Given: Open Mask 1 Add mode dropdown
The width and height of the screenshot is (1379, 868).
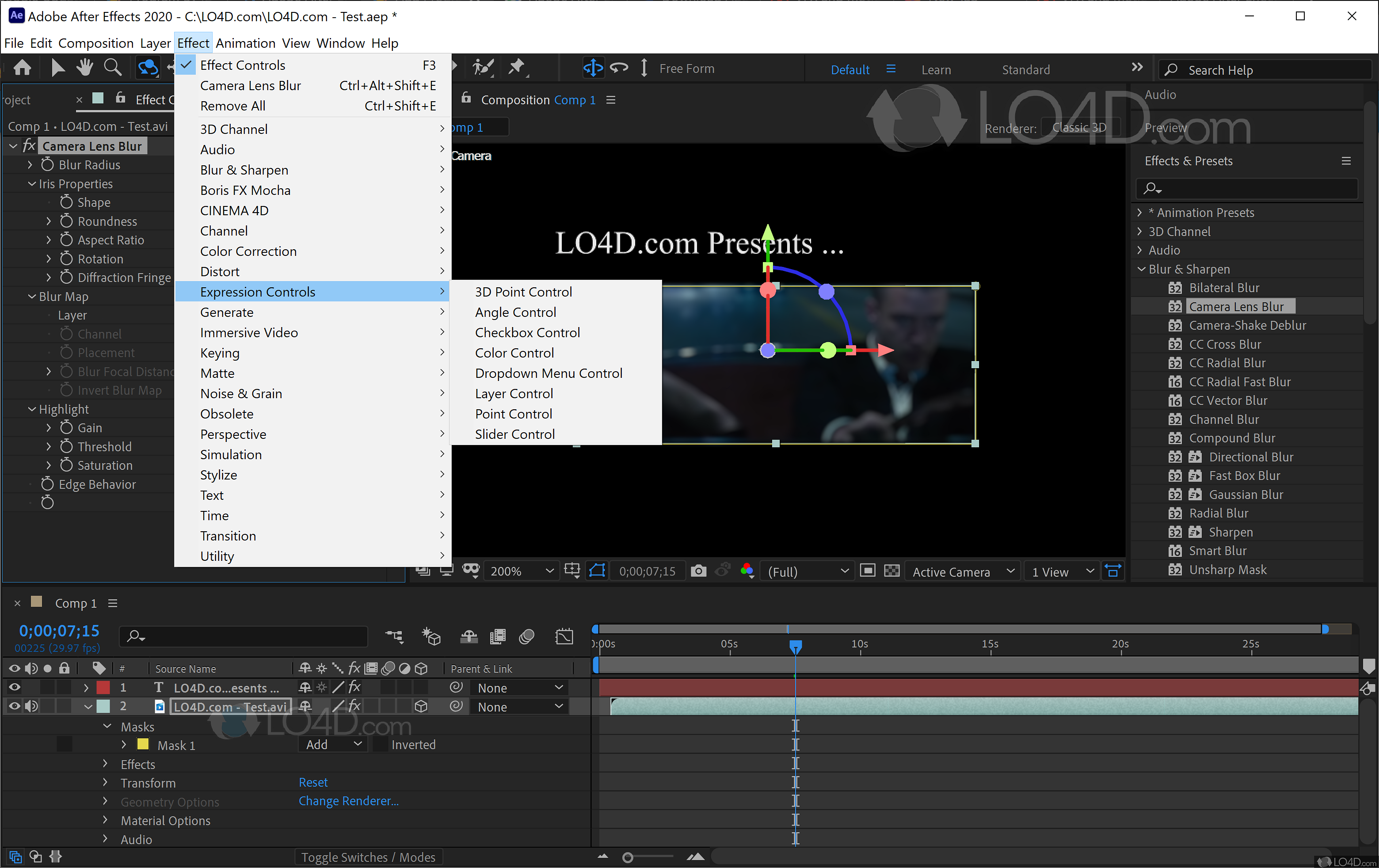Looking at the screenshot, I should [x=332, y=744].
